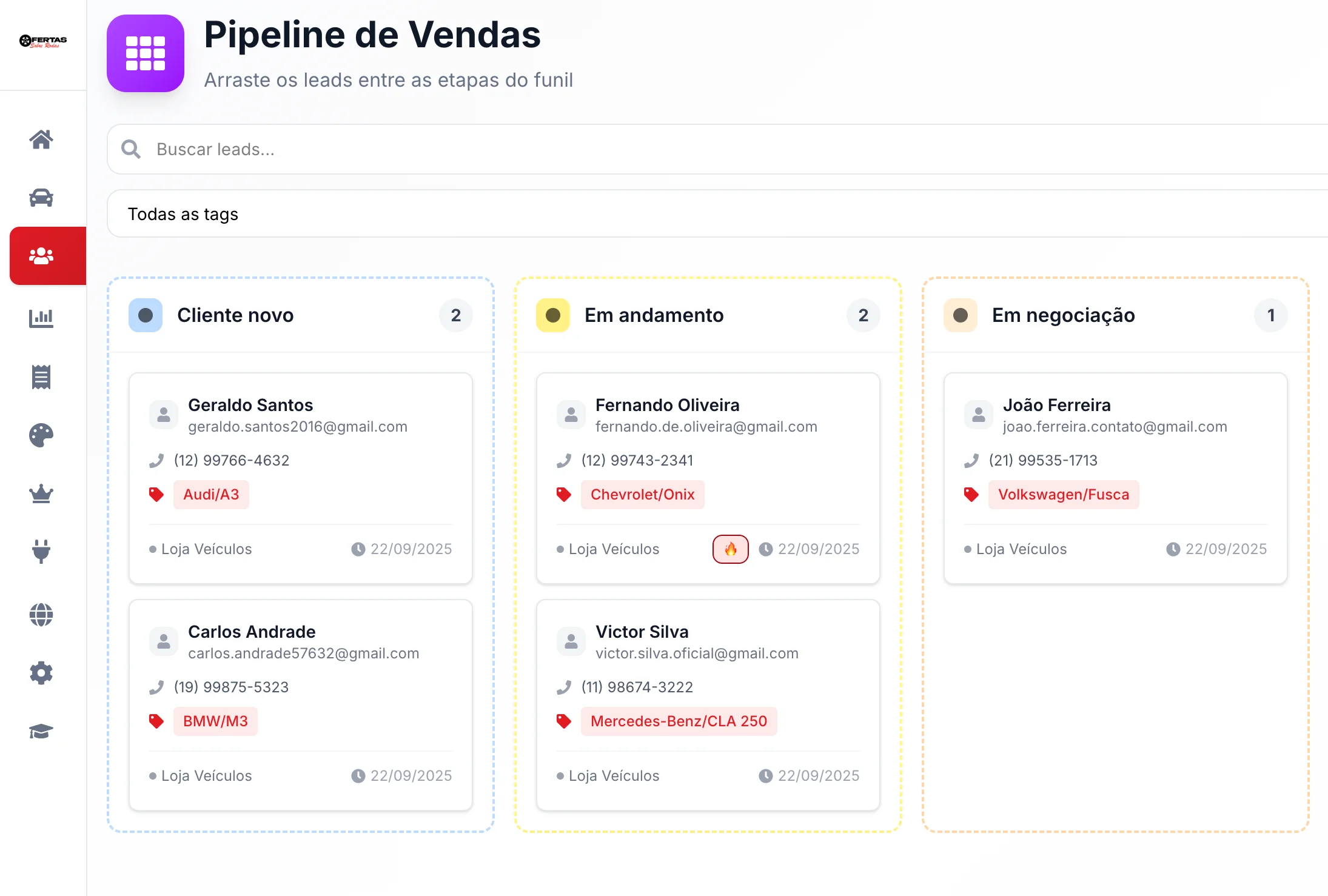Click the tag icon beside BMW/M3
This screenshot has height=896, width=1328.
[156, 721]
